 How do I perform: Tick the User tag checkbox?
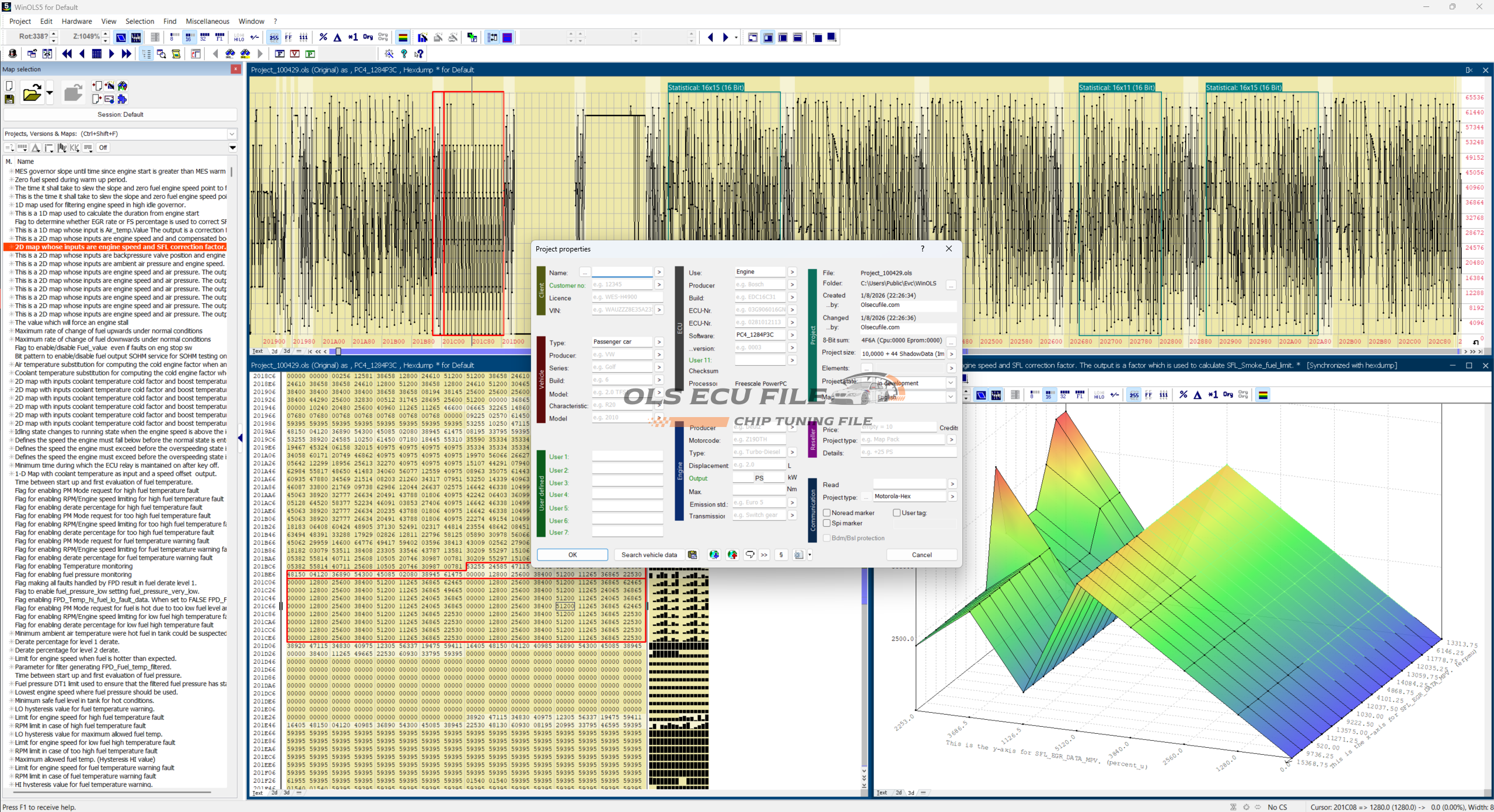[897, 513]
